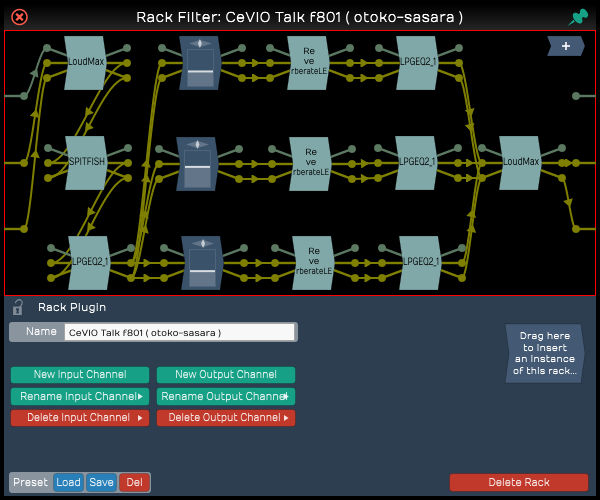Select the bottom row volume fader node
Screen dimensions: 600x500
tap(202, 262)
